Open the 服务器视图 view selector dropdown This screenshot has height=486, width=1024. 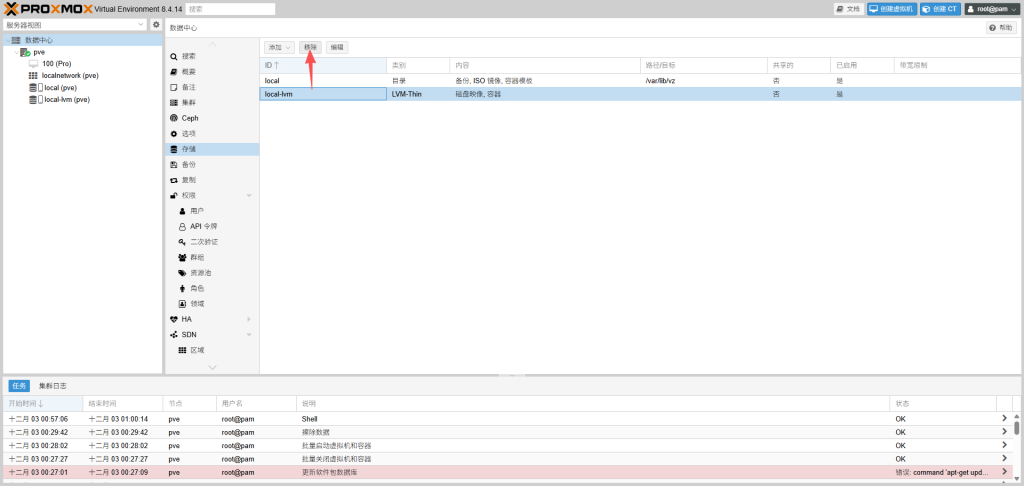[x=75, y=24]
